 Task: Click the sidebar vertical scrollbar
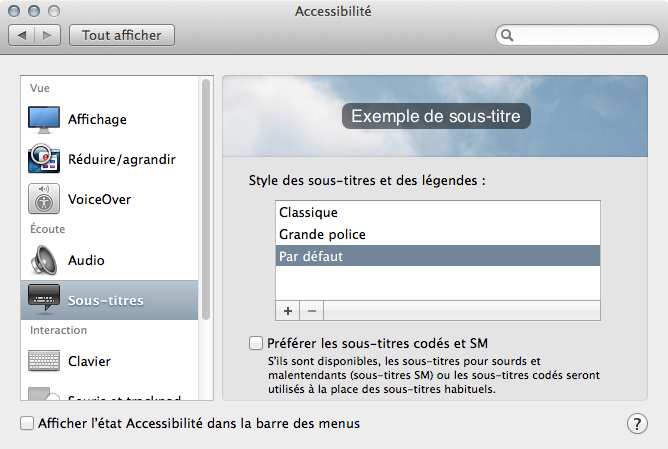point(206,200)
